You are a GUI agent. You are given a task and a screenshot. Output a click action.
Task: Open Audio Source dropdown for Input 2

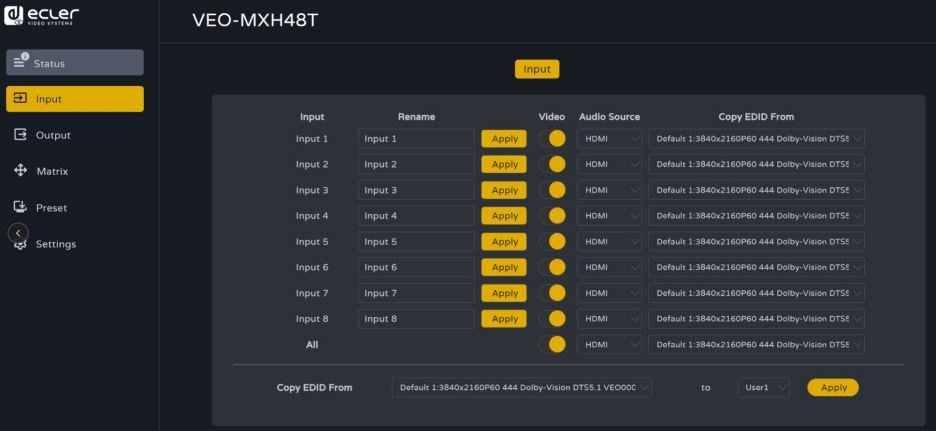click(609, 164)
